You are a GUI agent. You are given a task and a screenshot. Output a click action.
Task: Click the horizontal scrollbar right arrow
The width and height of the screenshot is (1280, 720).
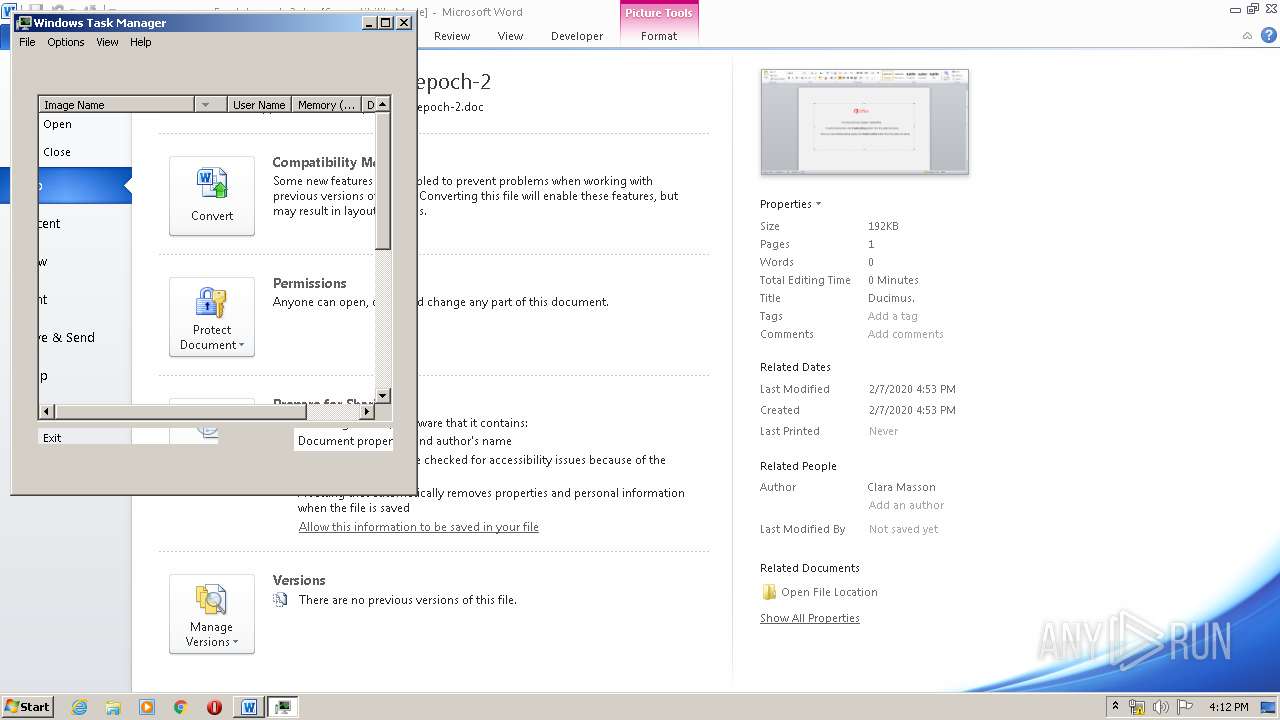(x=367, y=411)
